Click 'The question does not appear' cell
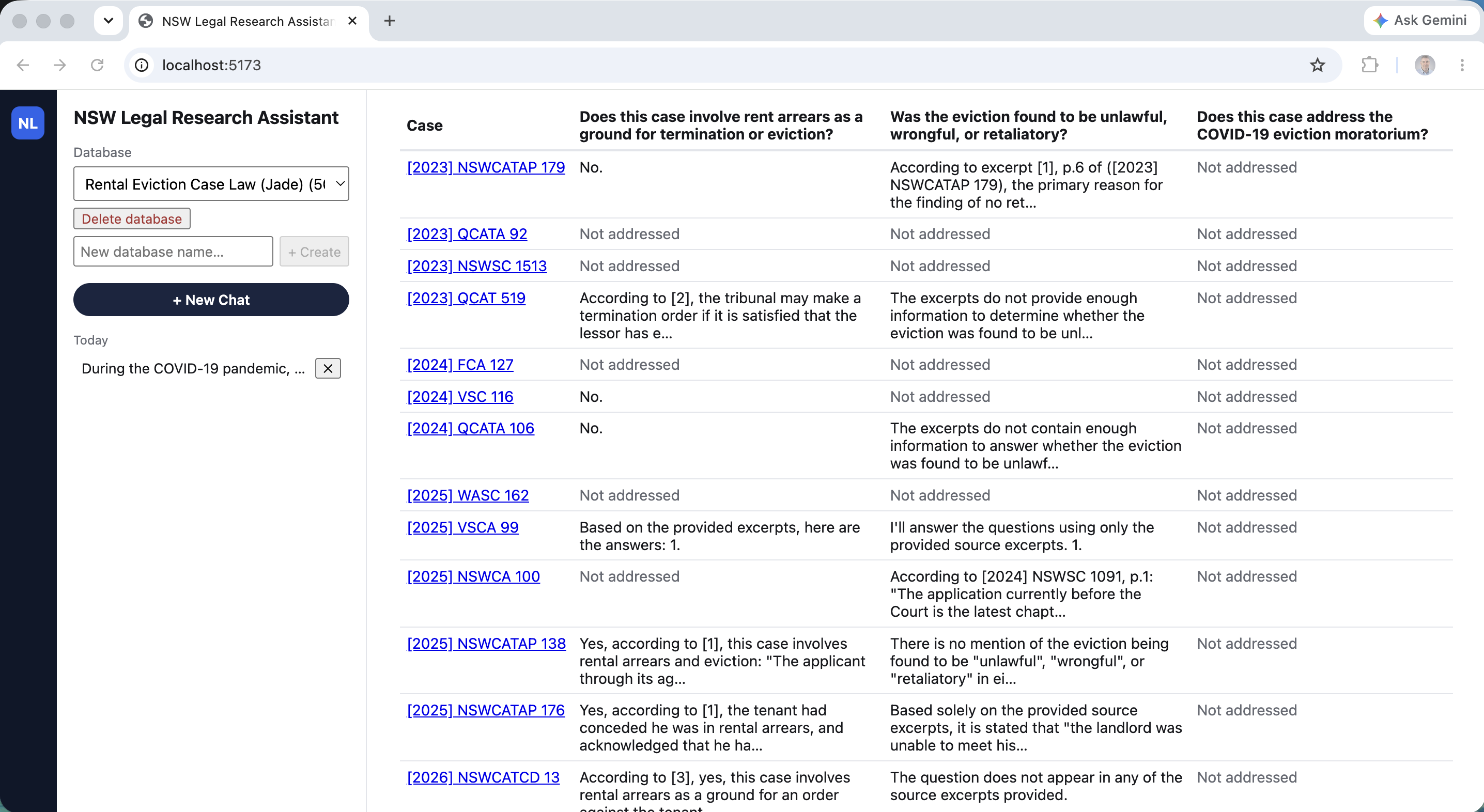 coord(1036,786)
